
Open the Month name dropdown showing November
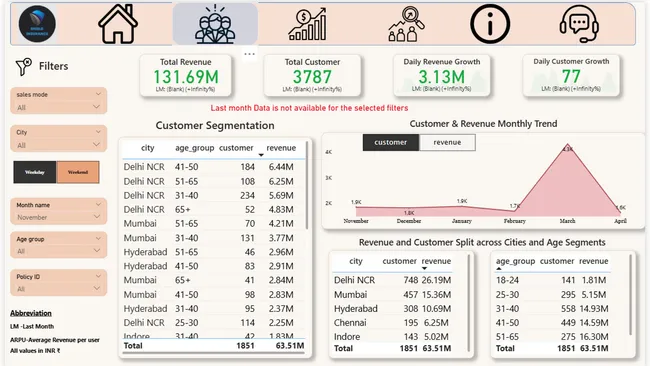coord(58,217)
